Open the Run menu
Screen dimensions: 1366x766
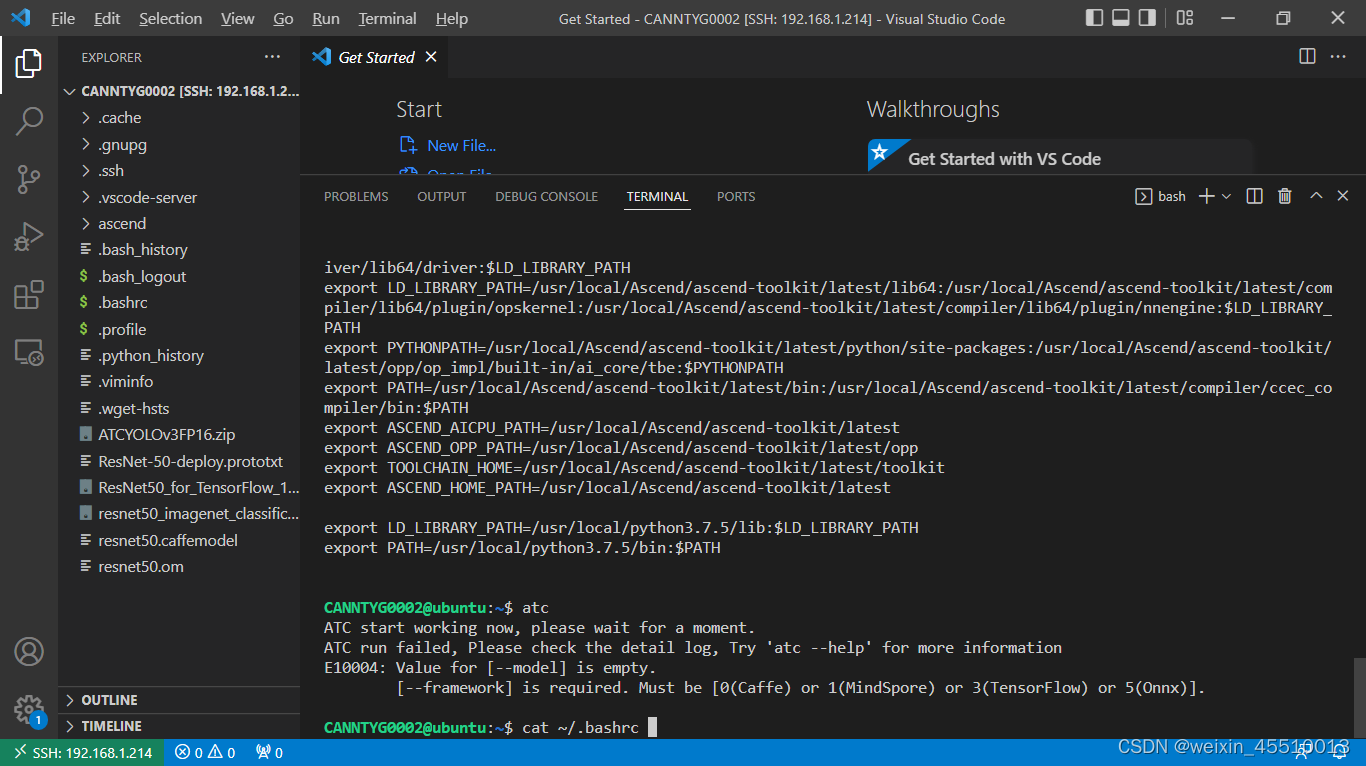coord(326,18)
